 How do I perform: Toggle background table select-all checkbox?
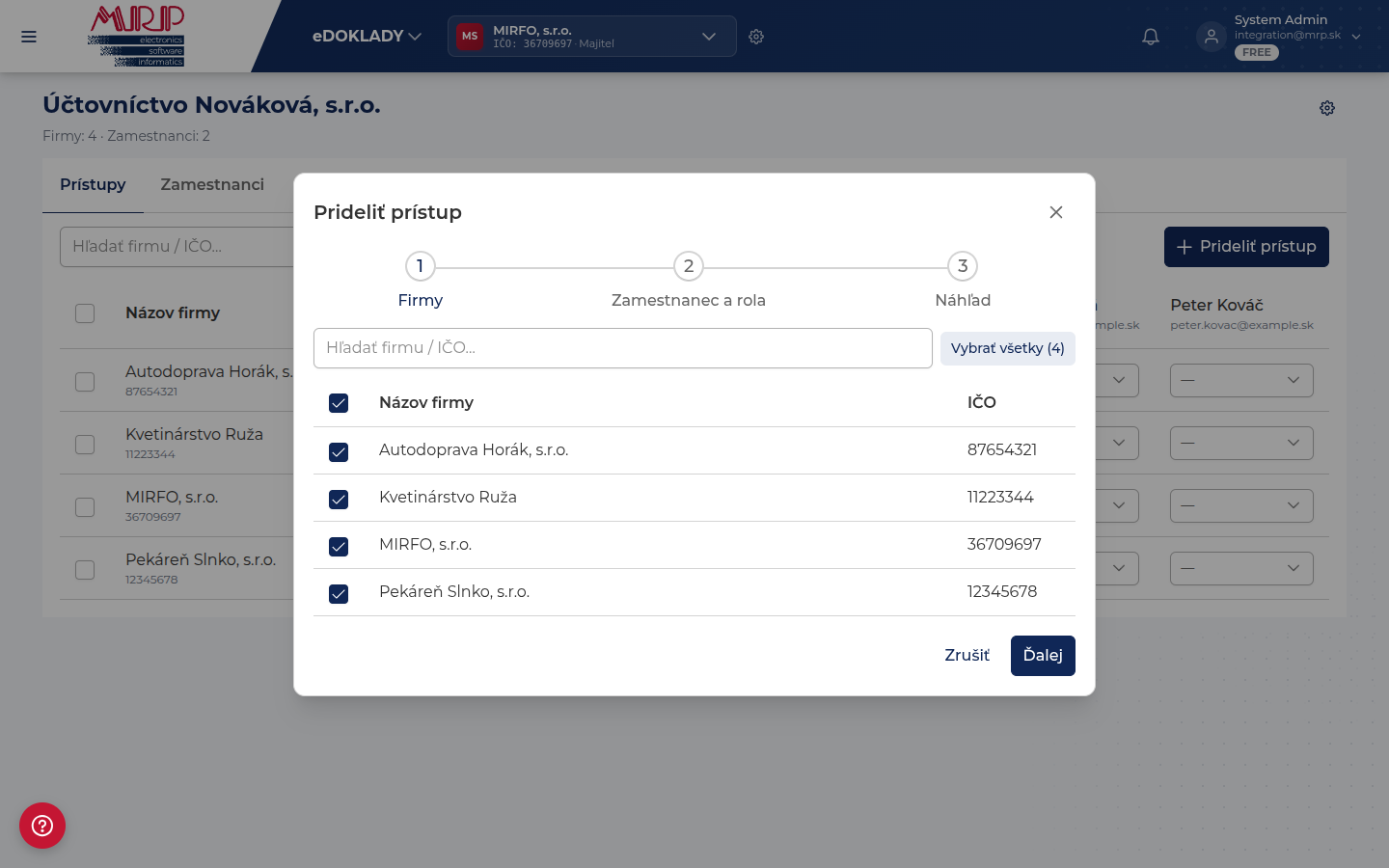point(85,313)
